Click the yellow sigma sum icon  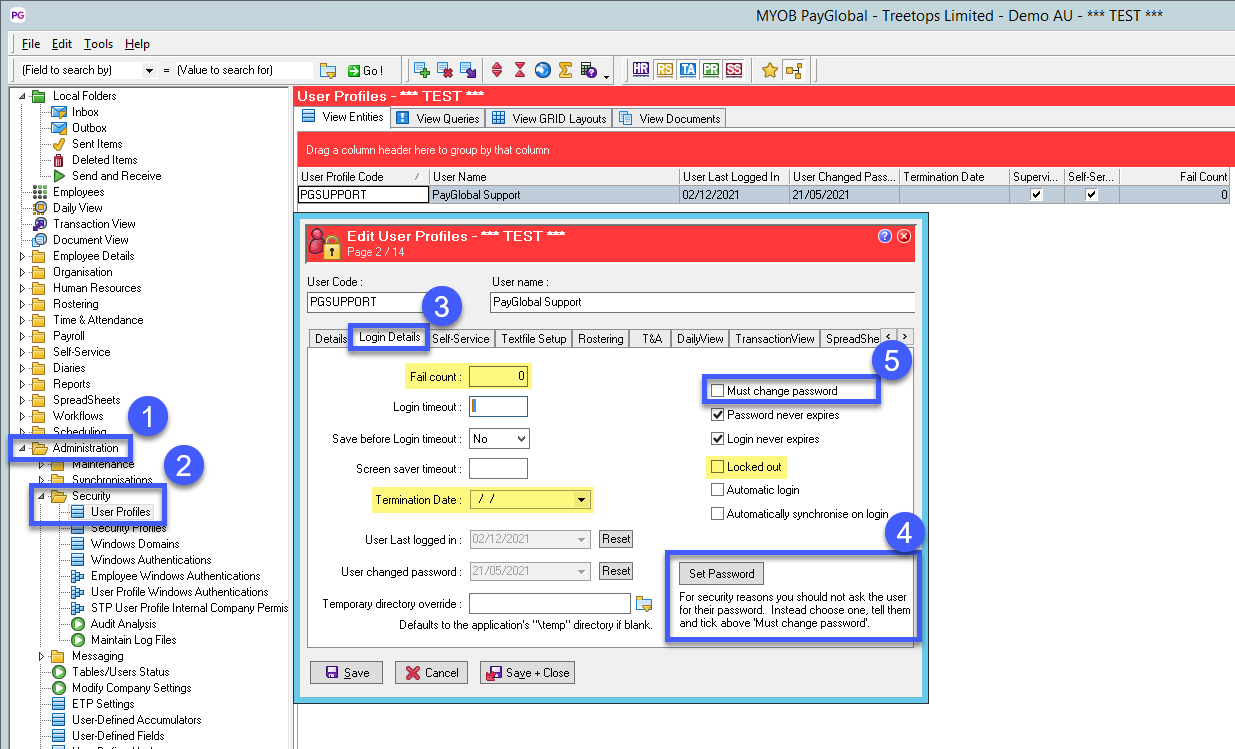[x=566, y=70]
